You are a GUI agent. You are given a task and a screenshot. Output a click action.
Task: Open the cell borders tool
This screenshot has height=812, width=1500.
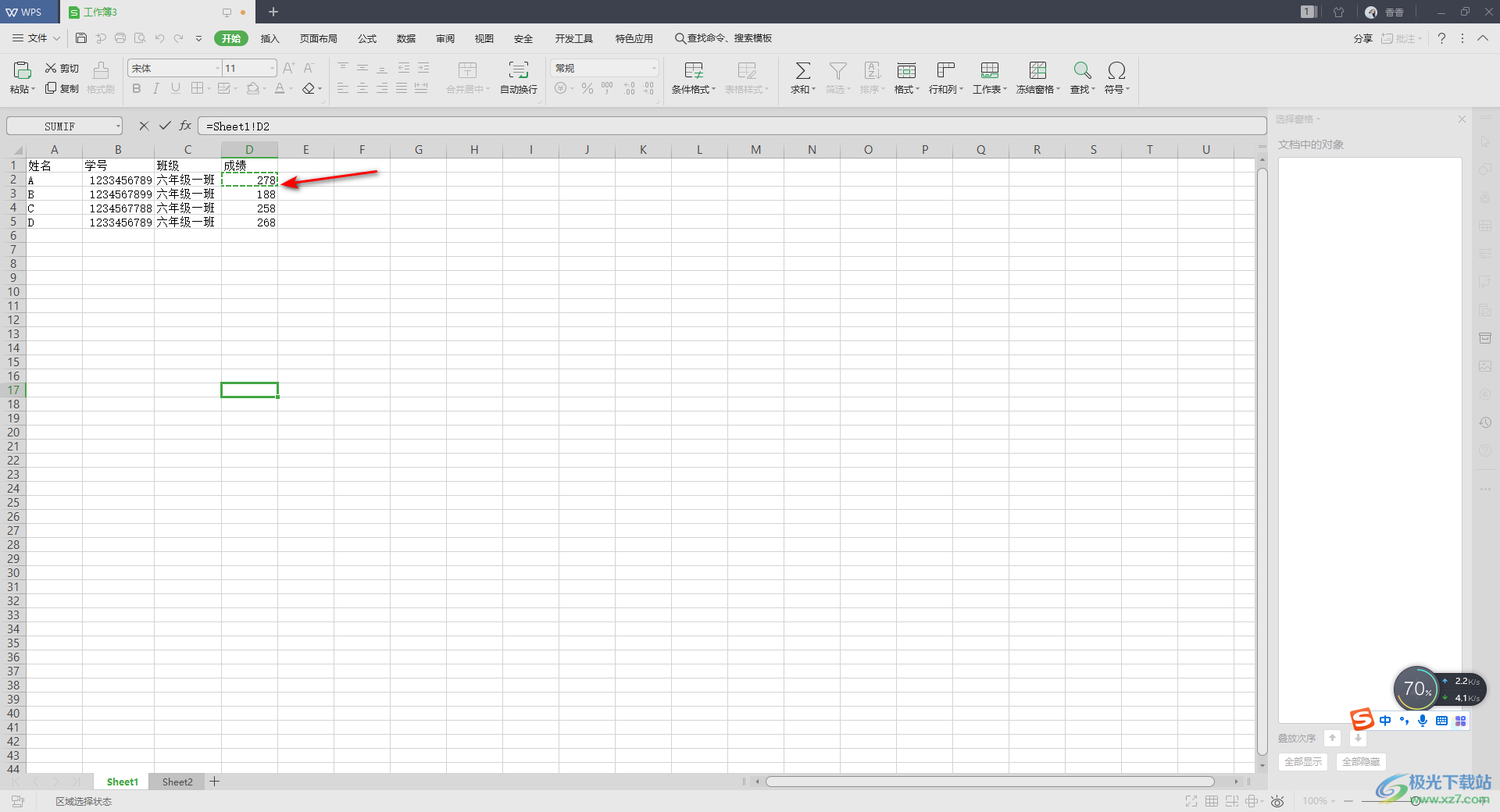[197, 89]
